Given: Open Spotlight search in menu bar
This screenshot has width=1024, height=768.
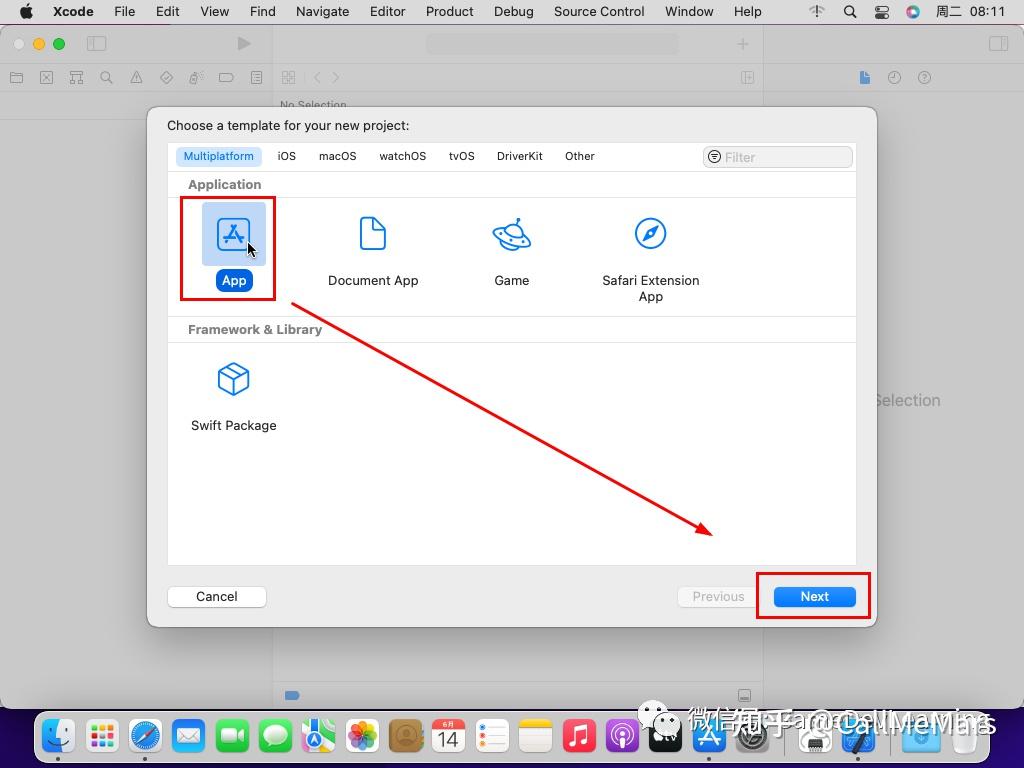Looking at the screenshot, I should [x=850, y=12].
